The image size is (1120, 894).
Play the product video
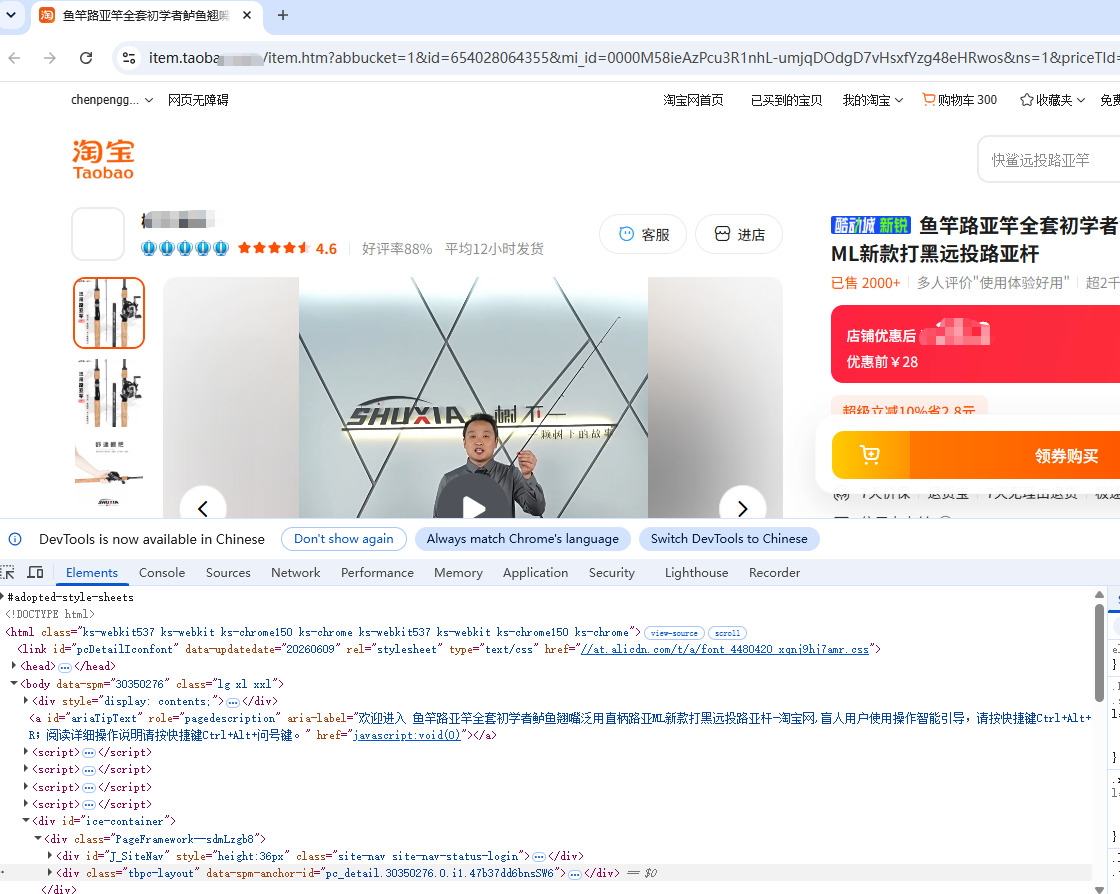click(x=473, y=506)
